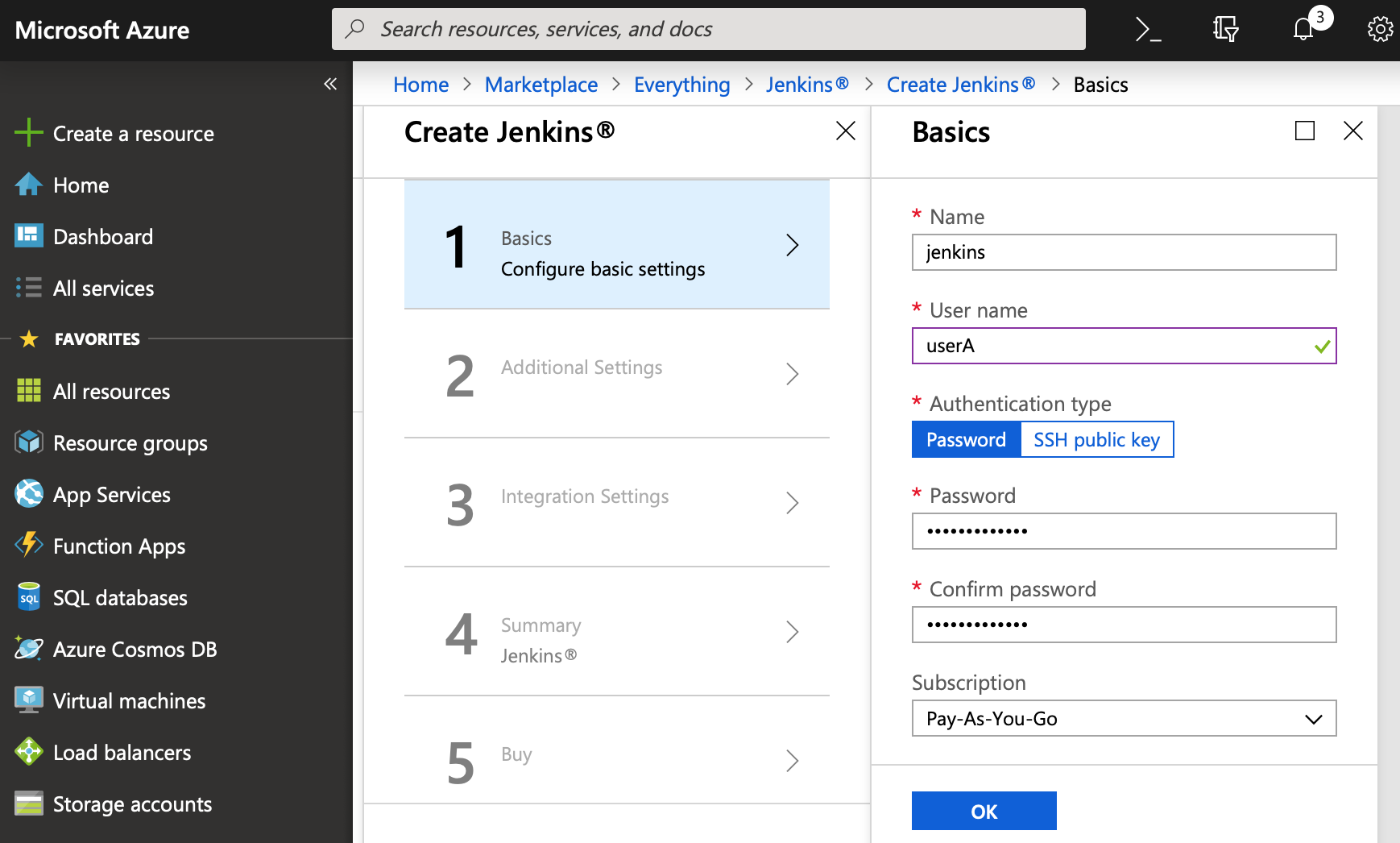The width and height of the screenshot is (1400, 843).
Task: Collapse the left sidebar with the double chevron
Action: (330, 84)
